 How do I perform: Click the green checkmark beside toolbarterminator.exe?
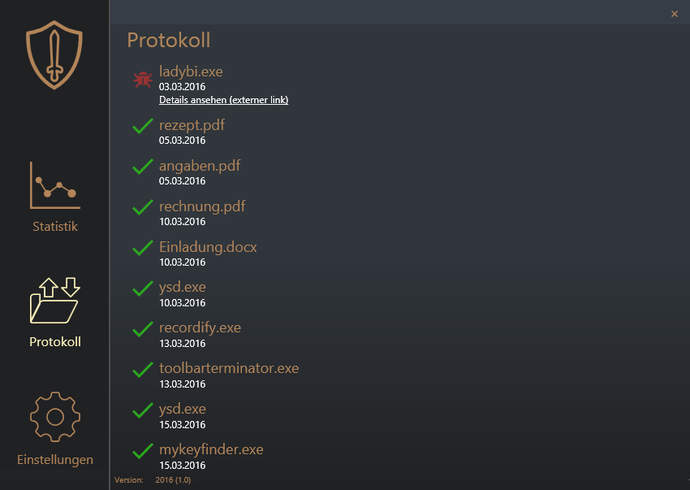(x=142, y=370)
